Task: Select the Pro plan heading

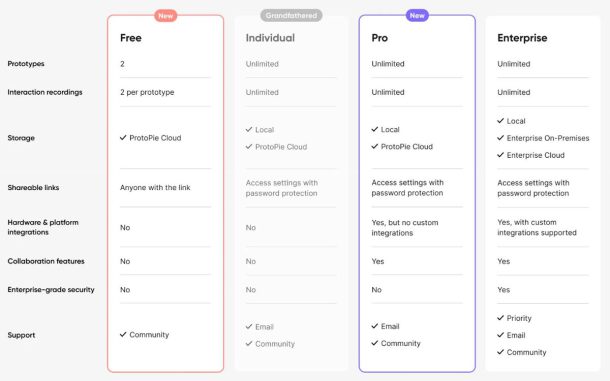Action: (x=379, y=38)
